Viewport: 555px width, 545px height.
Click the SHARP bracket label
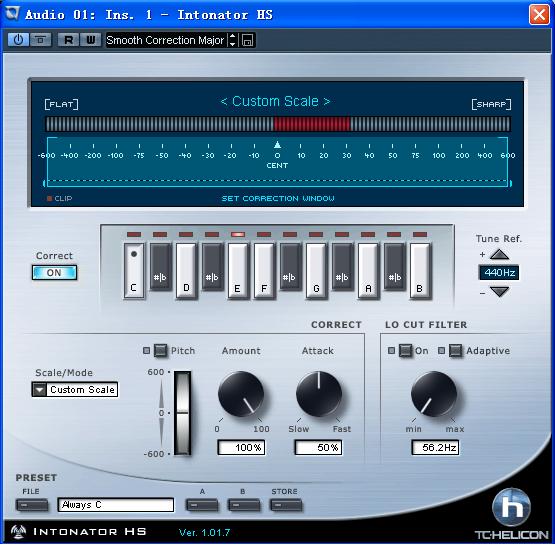coord(491,104)
